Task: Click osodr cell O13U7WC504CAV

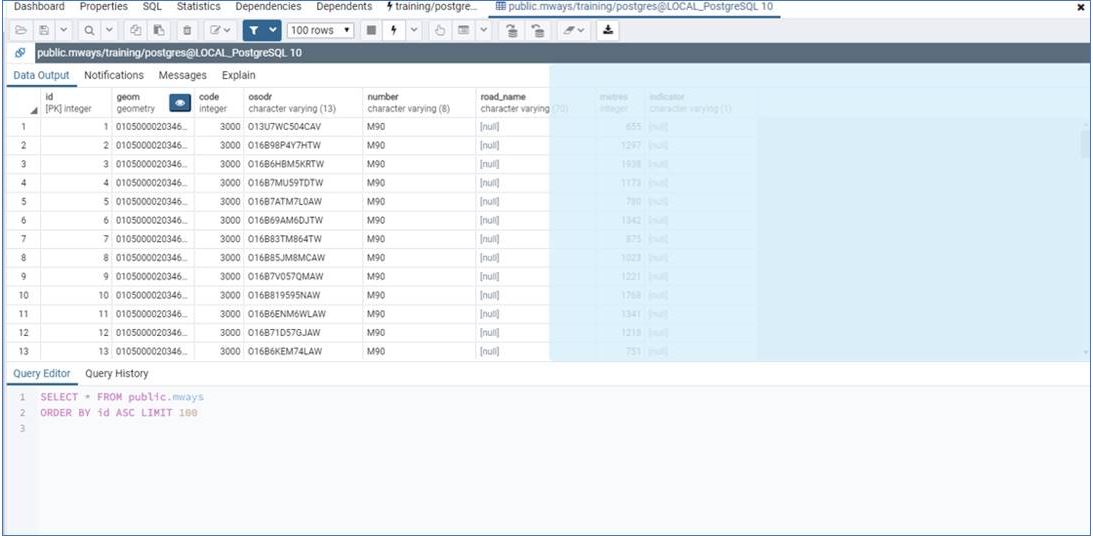Action: [303, 127]
